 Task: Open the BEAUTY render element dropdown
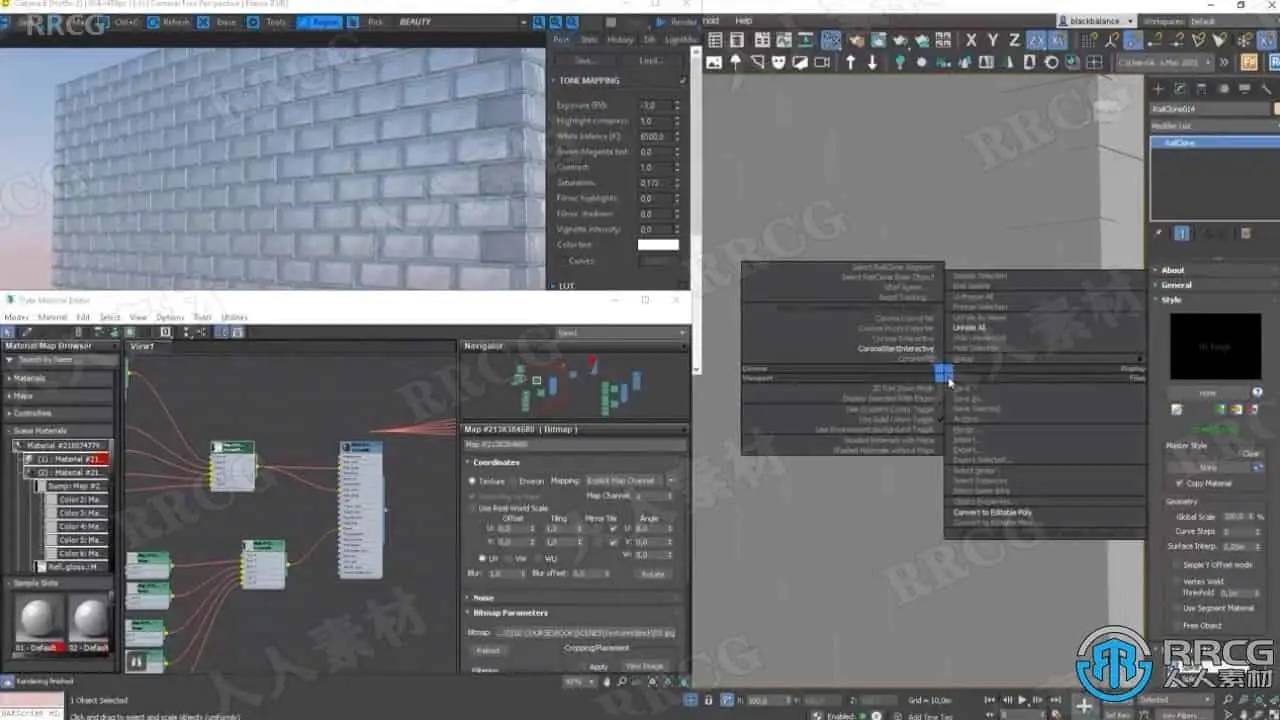[x=460, y=22]
